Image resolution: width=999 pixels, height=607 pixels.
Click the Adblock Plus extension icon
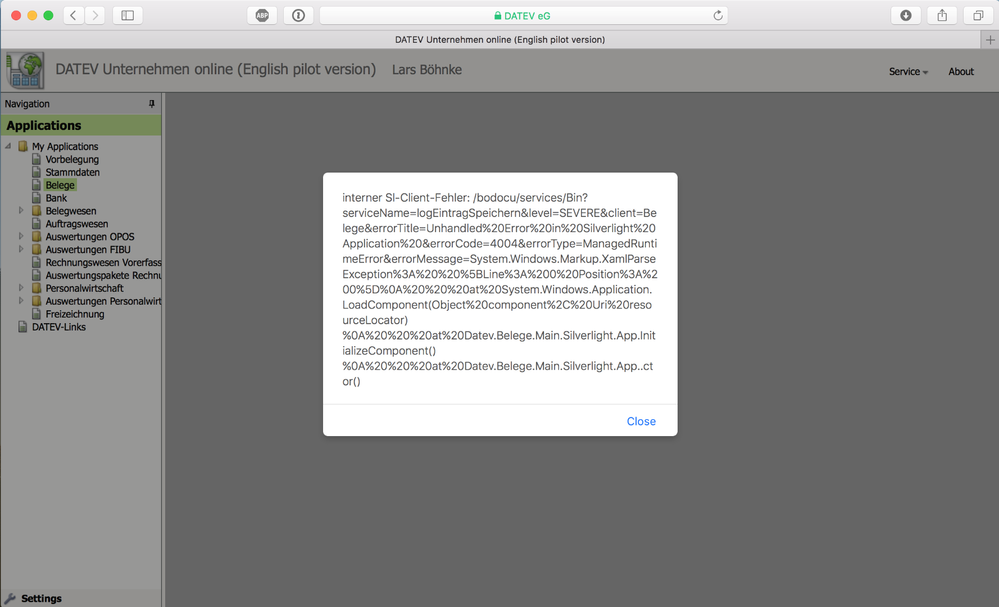coord(262,15)
